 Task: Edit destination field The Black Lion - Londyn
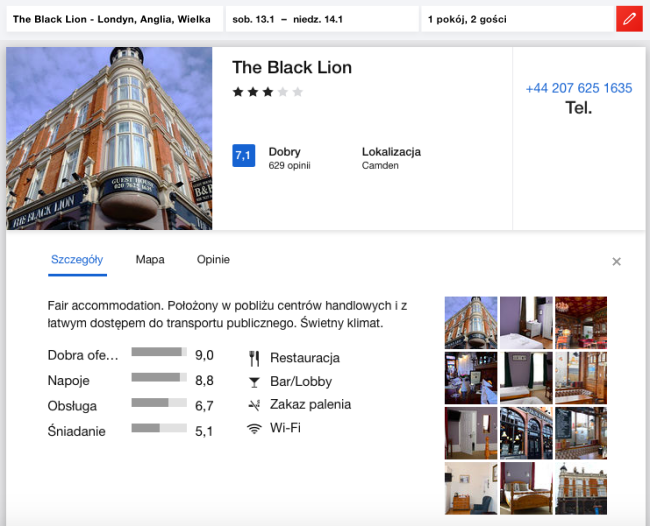(x=111, y=19)
